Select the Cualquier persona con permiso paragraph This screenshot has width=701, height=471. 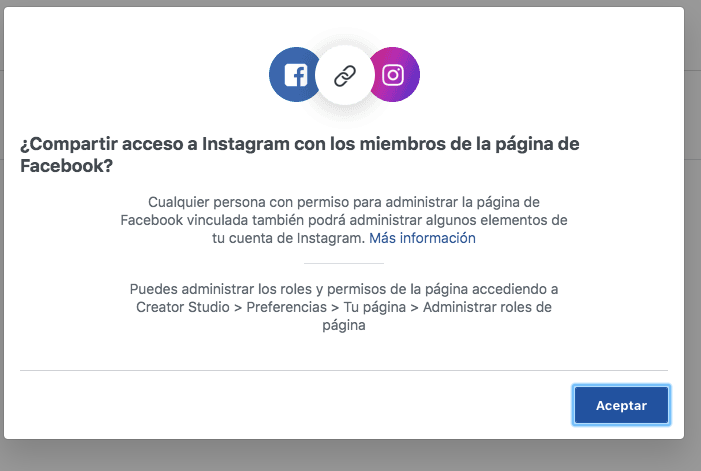pos(344,220)
